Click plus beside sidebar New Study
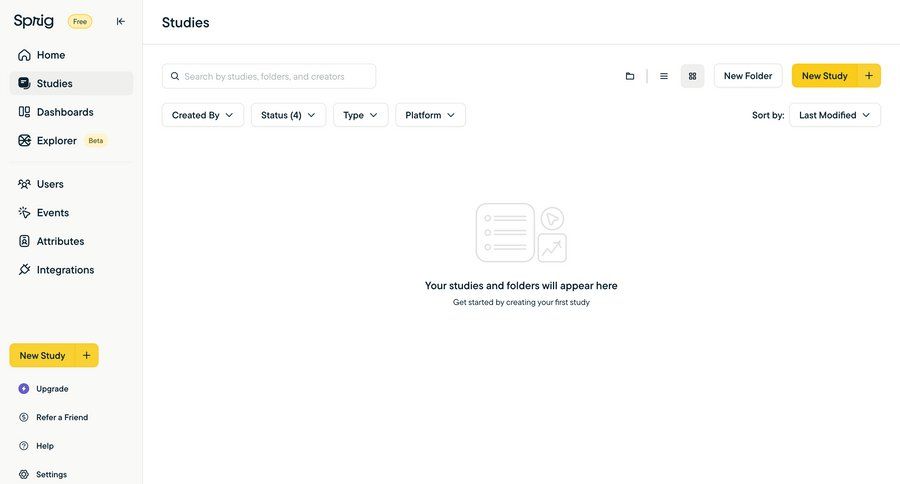This screenshot has height=484, width=900. pos(87,355)
